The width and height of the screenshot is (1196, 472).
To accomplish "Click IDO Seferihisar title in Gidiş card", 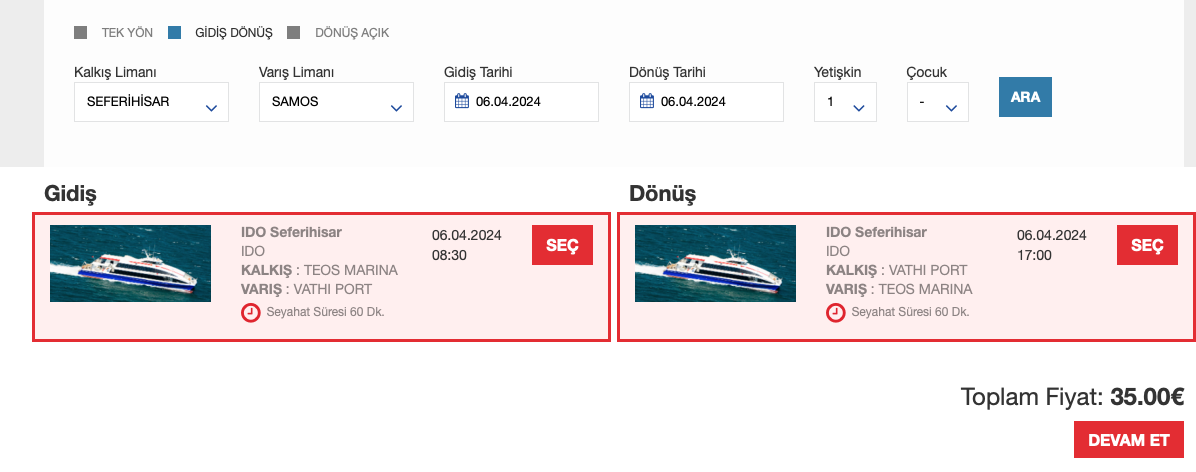I will 291,232.
